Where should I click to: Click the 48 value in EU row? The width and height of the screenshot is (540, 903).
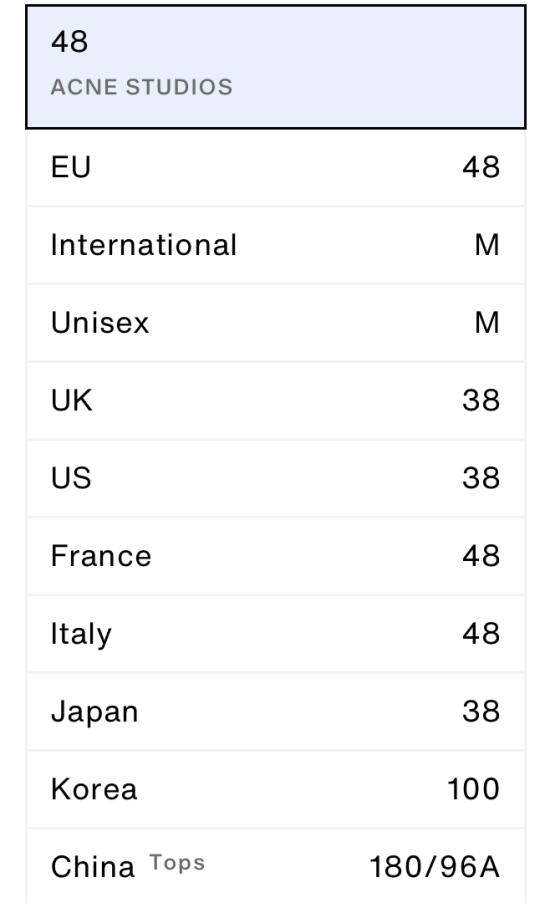(481, 167)
